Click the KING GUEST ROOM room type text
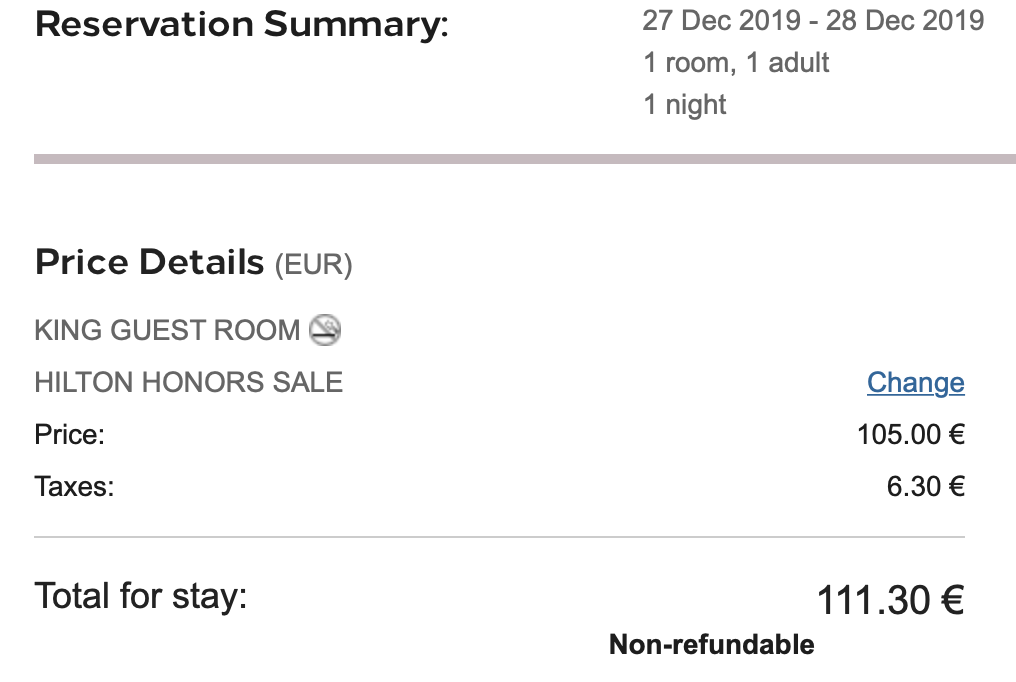The width and height of the screenshot is (1016, 682). point(167,330)
